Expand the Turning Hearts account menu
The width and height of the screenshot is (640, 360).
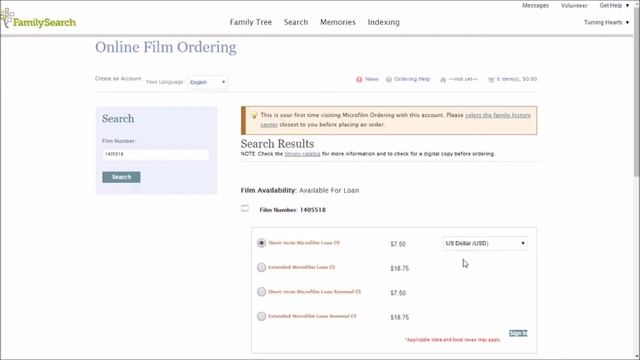pyautogui.click(x=606, y=22)
